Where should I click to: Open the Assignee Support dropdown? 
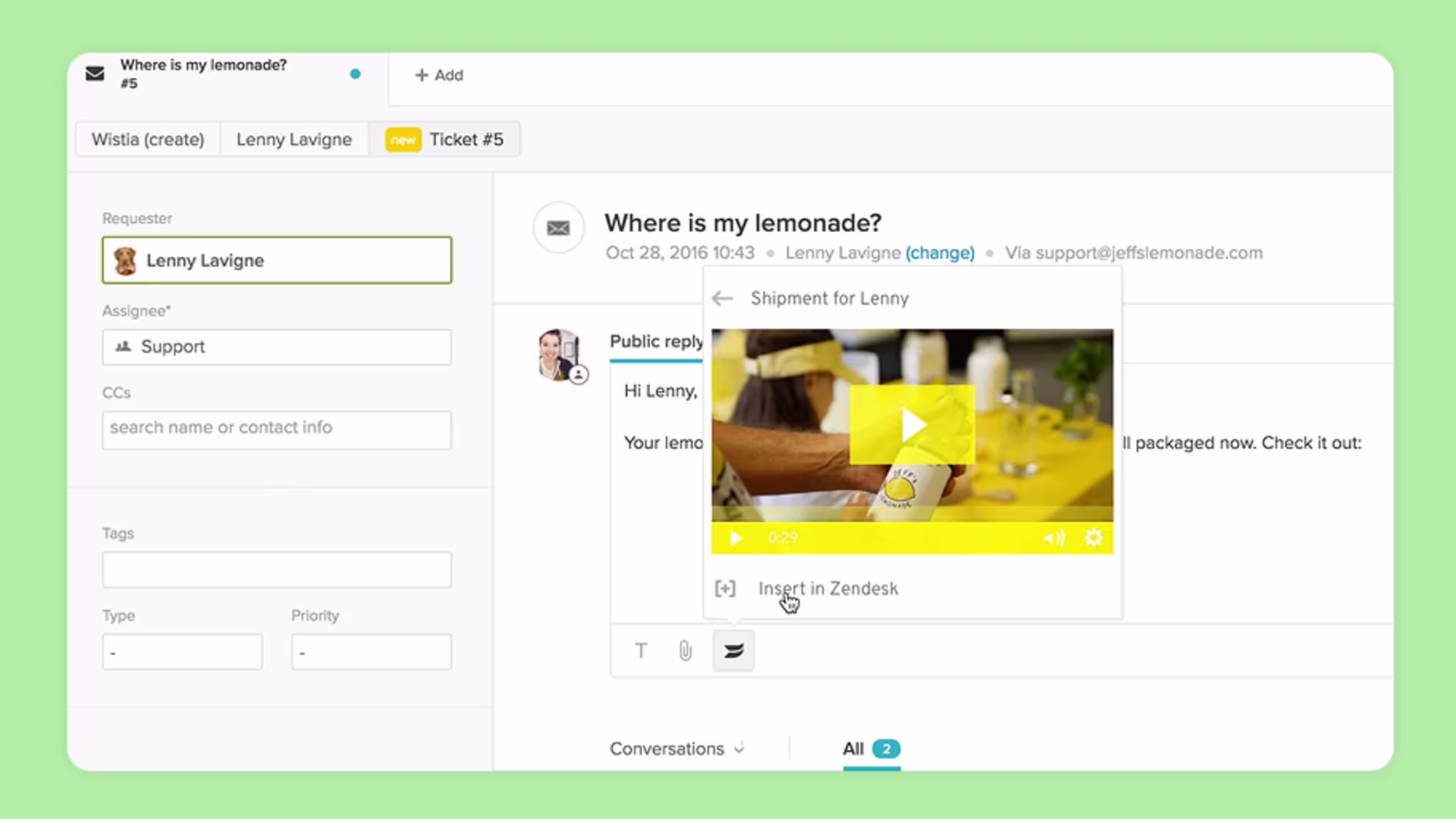[x=277, y=347]
